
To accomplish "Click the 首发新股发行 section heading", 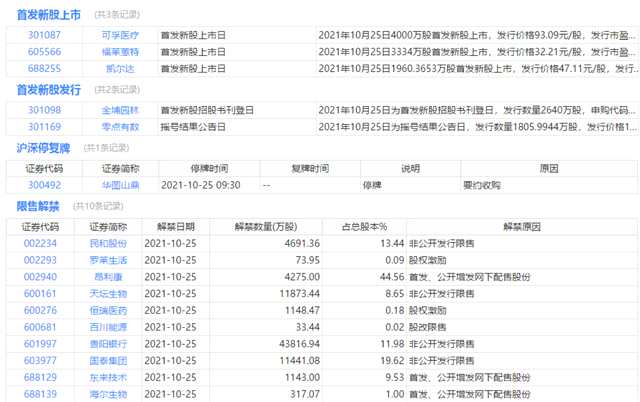I will click(x=49, y=90).
